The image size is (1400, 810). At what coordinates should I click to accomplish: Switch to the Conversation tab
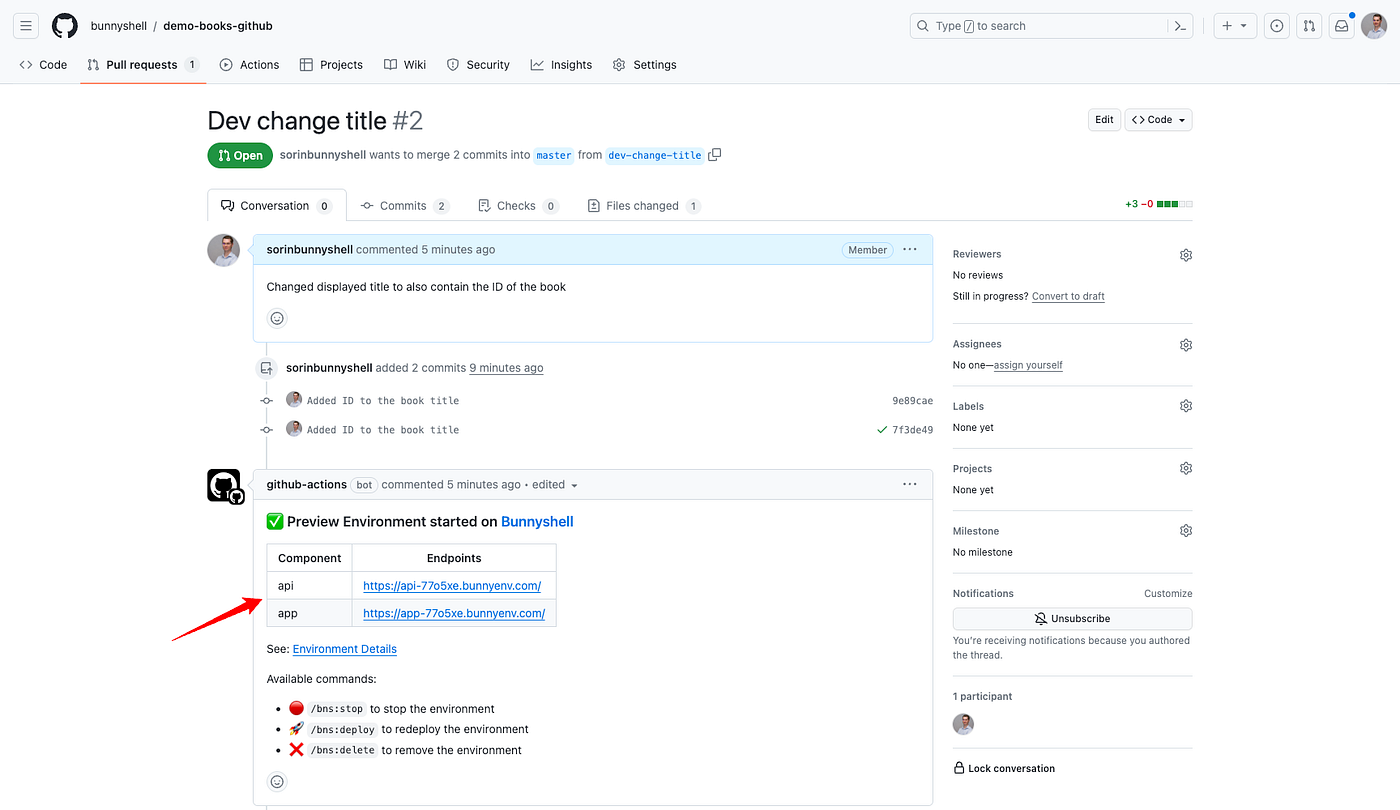[x=277, y=206]
